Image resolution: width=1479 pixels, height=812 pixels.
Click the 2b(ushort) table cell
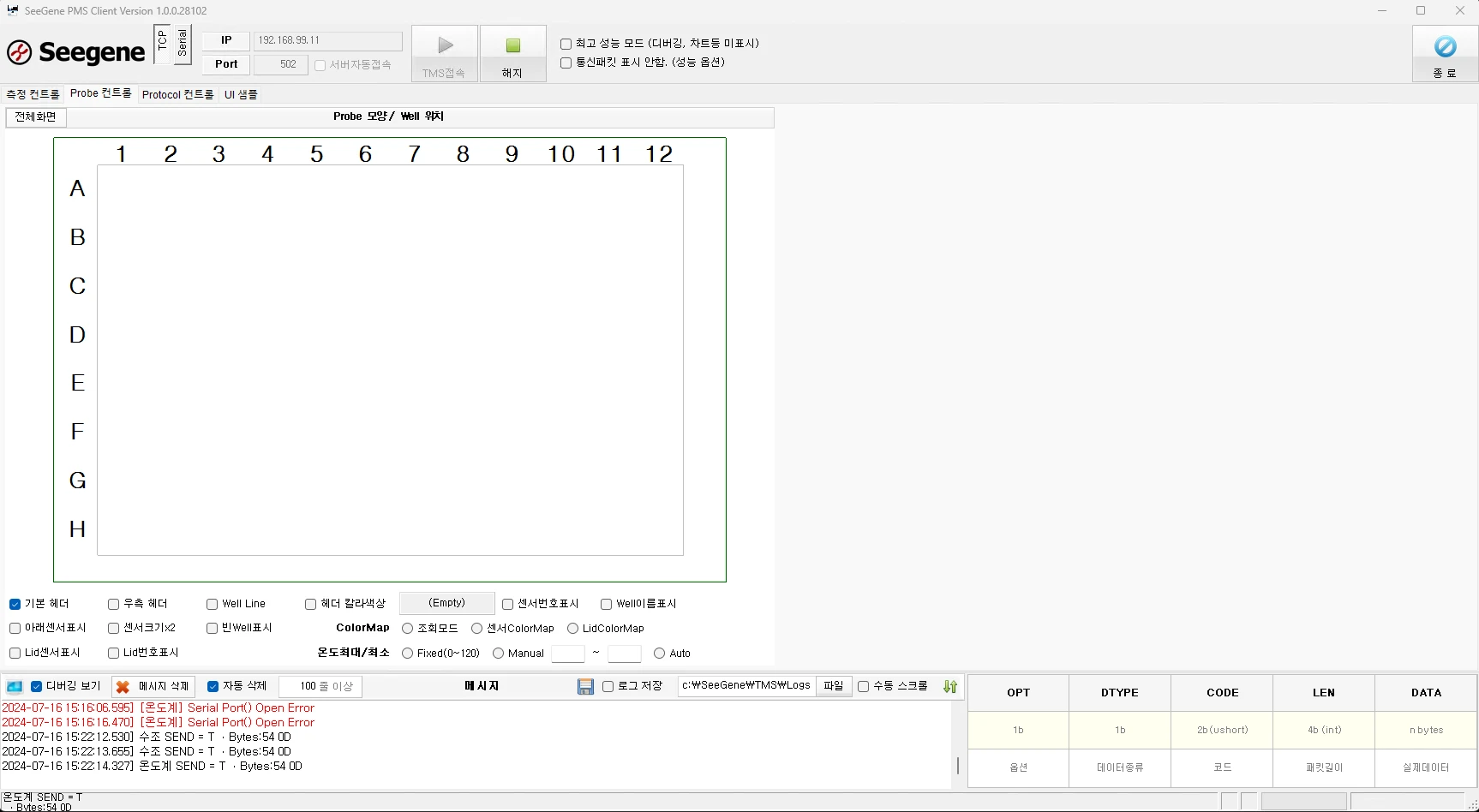click(1222, 731)
